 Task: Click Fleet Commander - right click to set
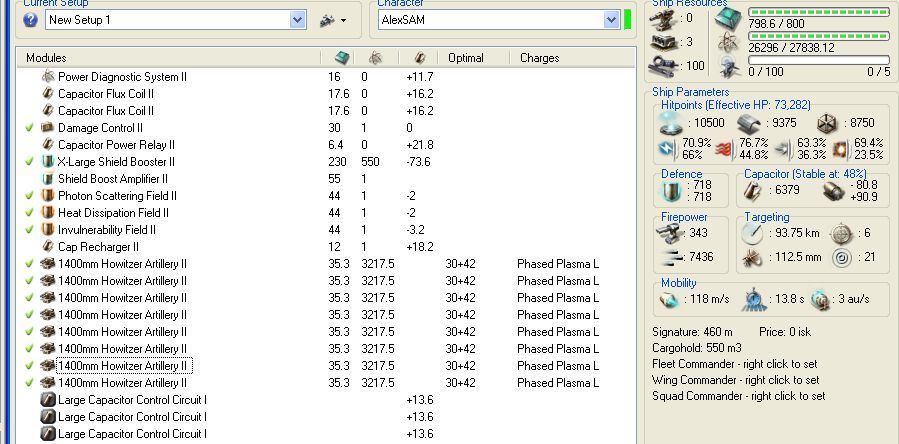click(x=735, y=364)
